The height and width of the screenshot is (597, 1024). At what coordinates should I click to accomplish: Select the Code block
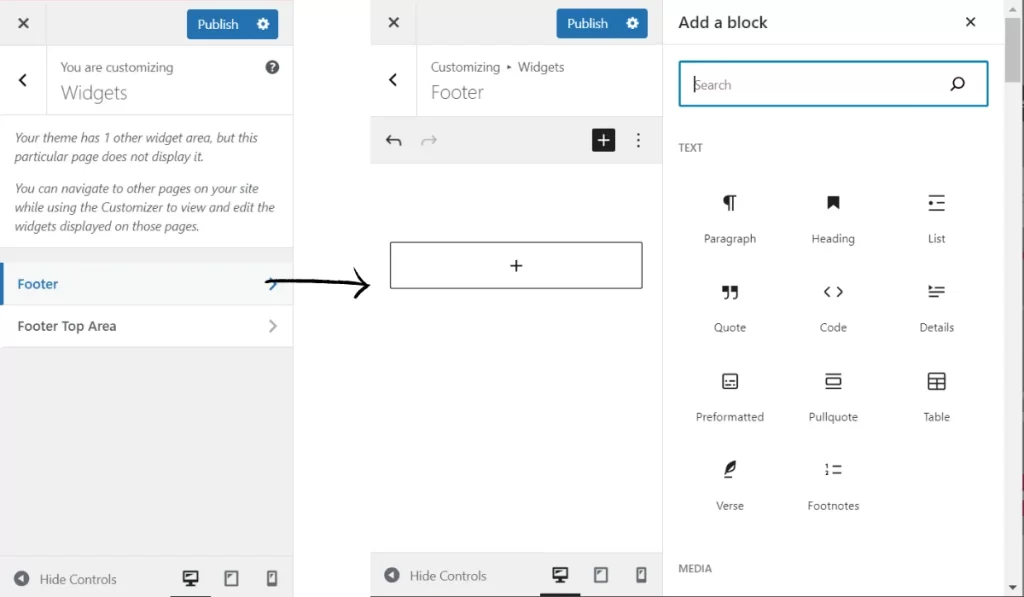click(x=833, y=306)
